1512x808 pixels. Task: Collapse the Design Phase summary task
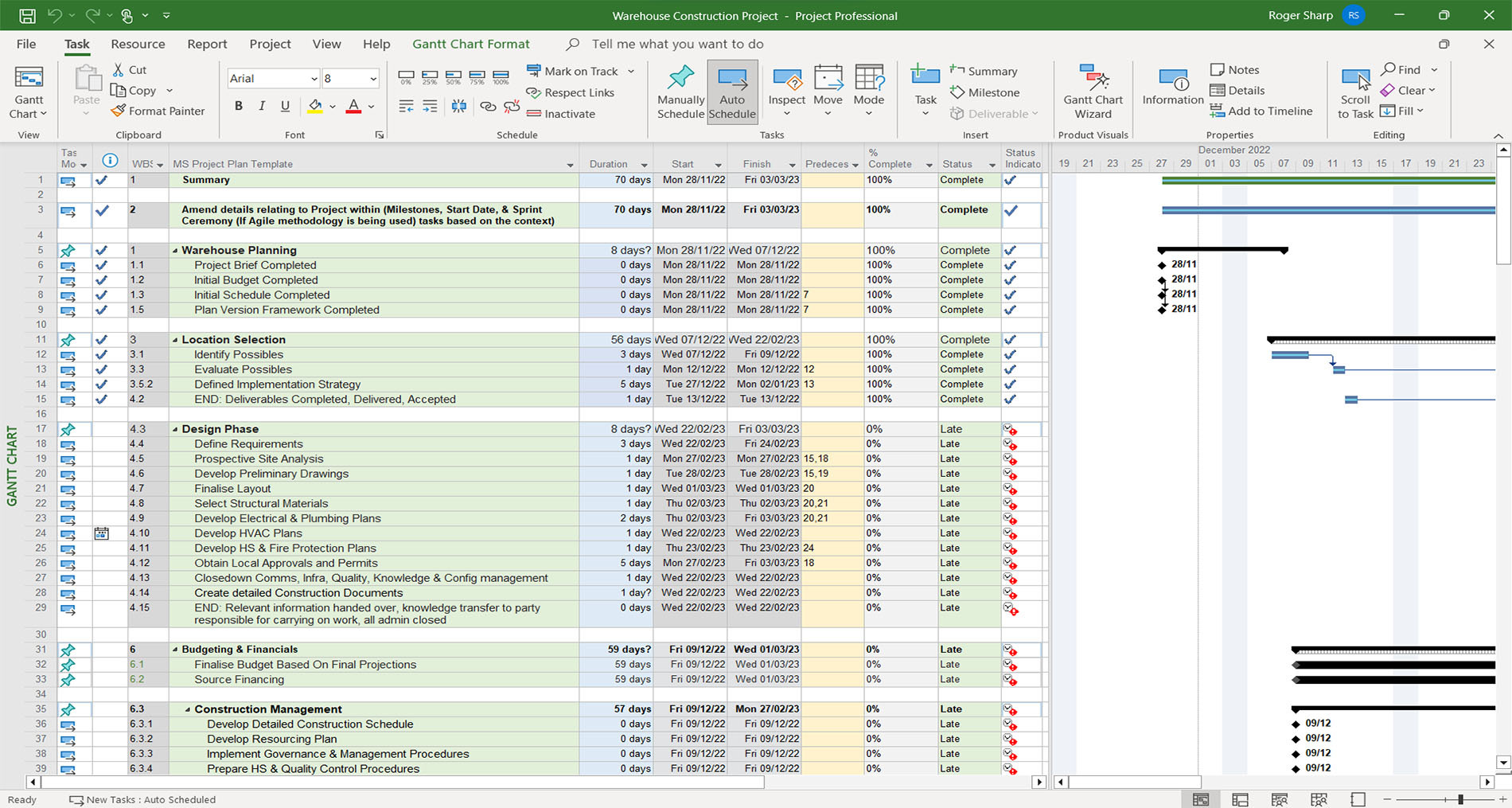coord(175,429)
